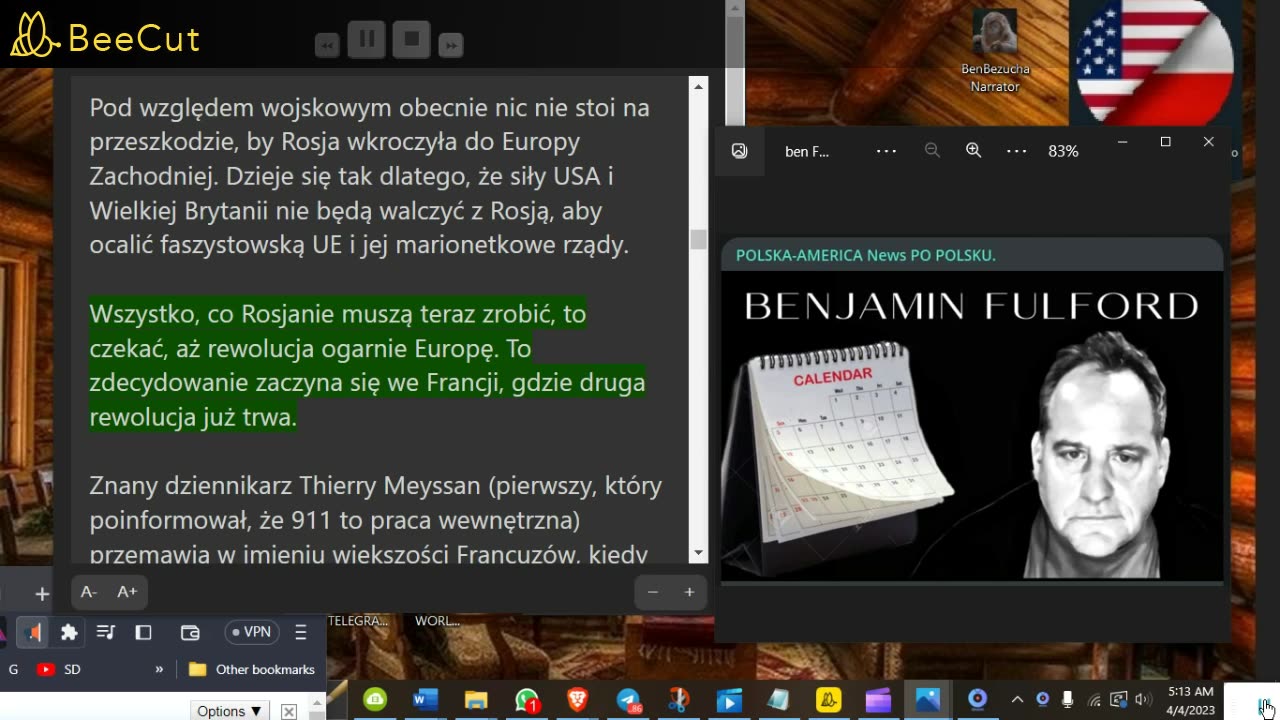Open Other bookmarks folder
Image resolution: width=1280 pixels, height=720 pixels.
[x=251, y=670]
